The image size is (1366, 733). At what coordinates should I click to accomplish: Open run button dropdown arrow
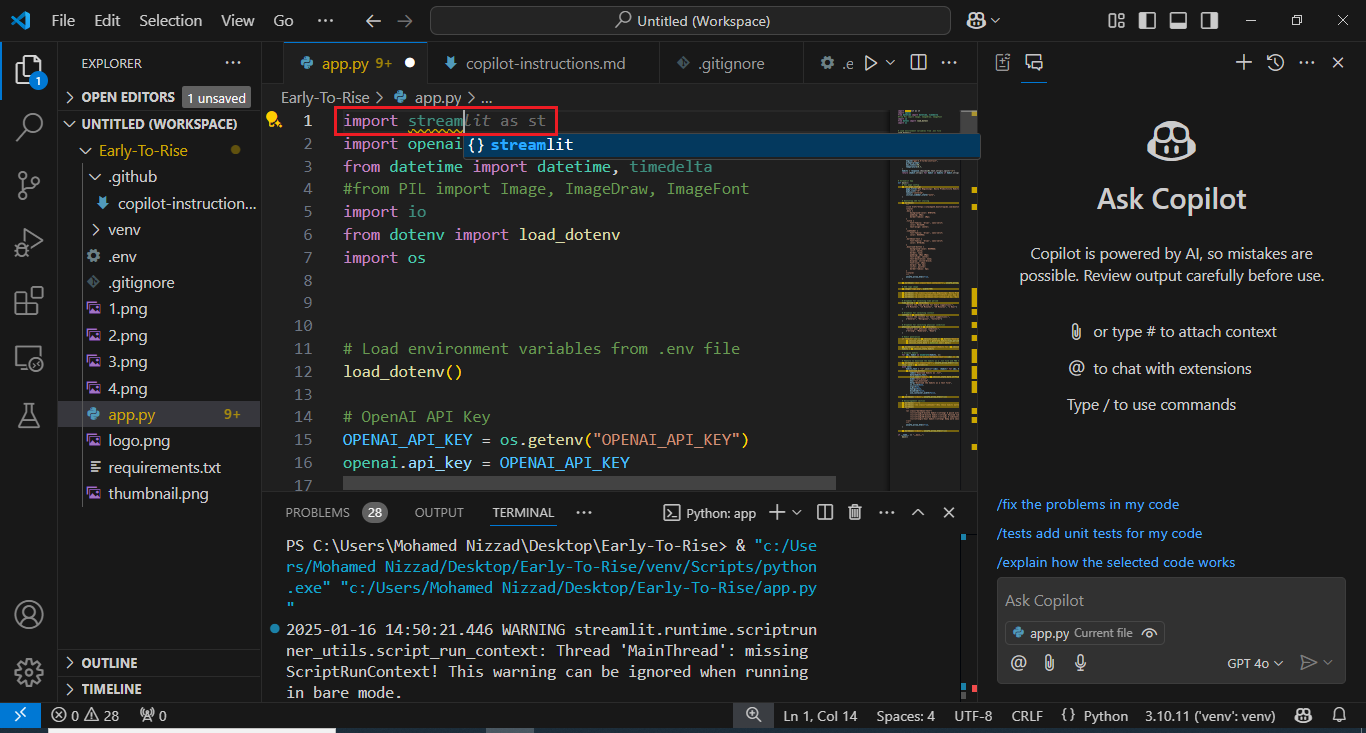(x=890, y=63)
